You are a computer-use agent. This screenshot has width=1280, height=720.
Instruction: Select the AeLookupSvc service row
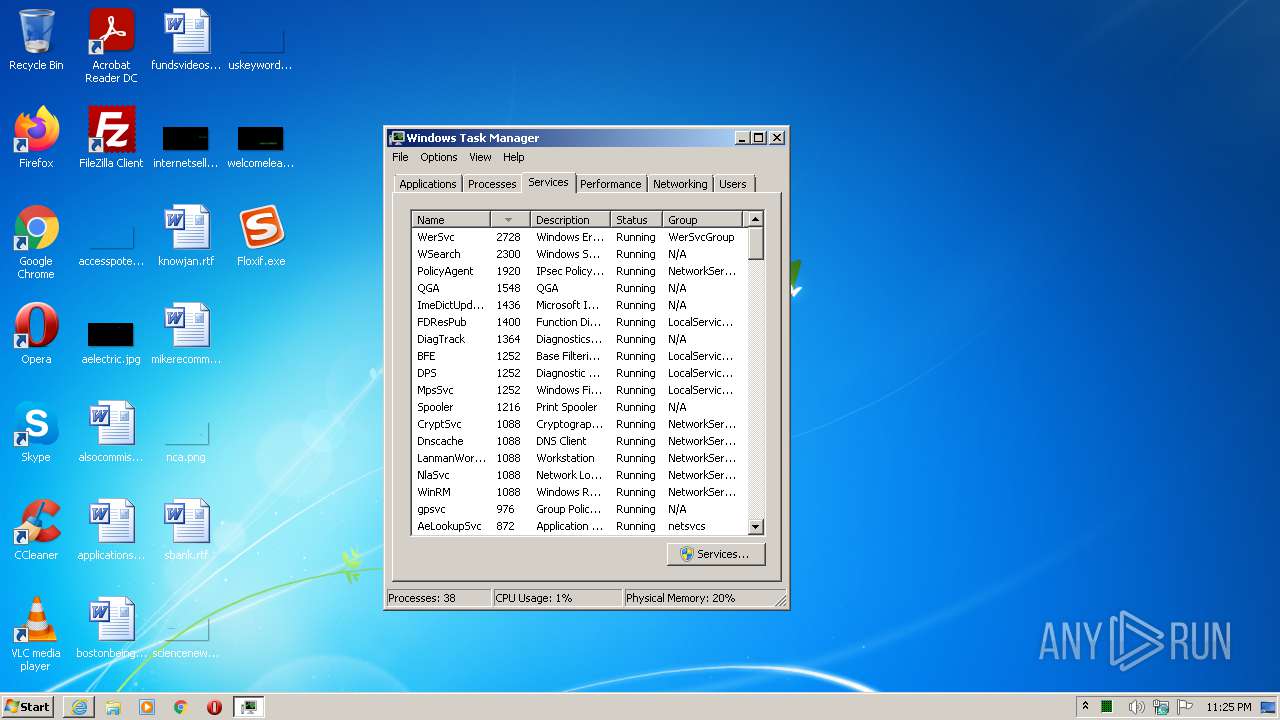579,526
